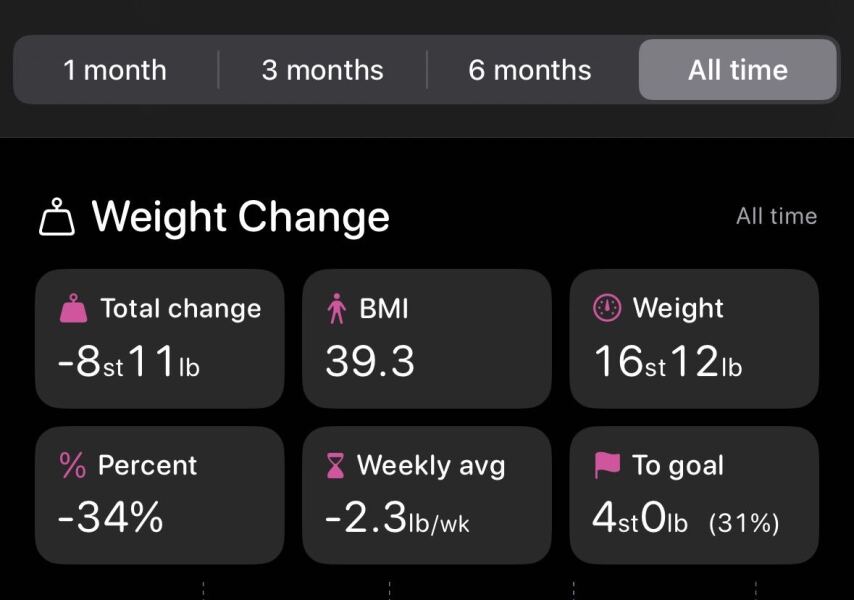854x600 pixels.
Task: Click the Weight Change scale icon
Action: pos(57,217)
